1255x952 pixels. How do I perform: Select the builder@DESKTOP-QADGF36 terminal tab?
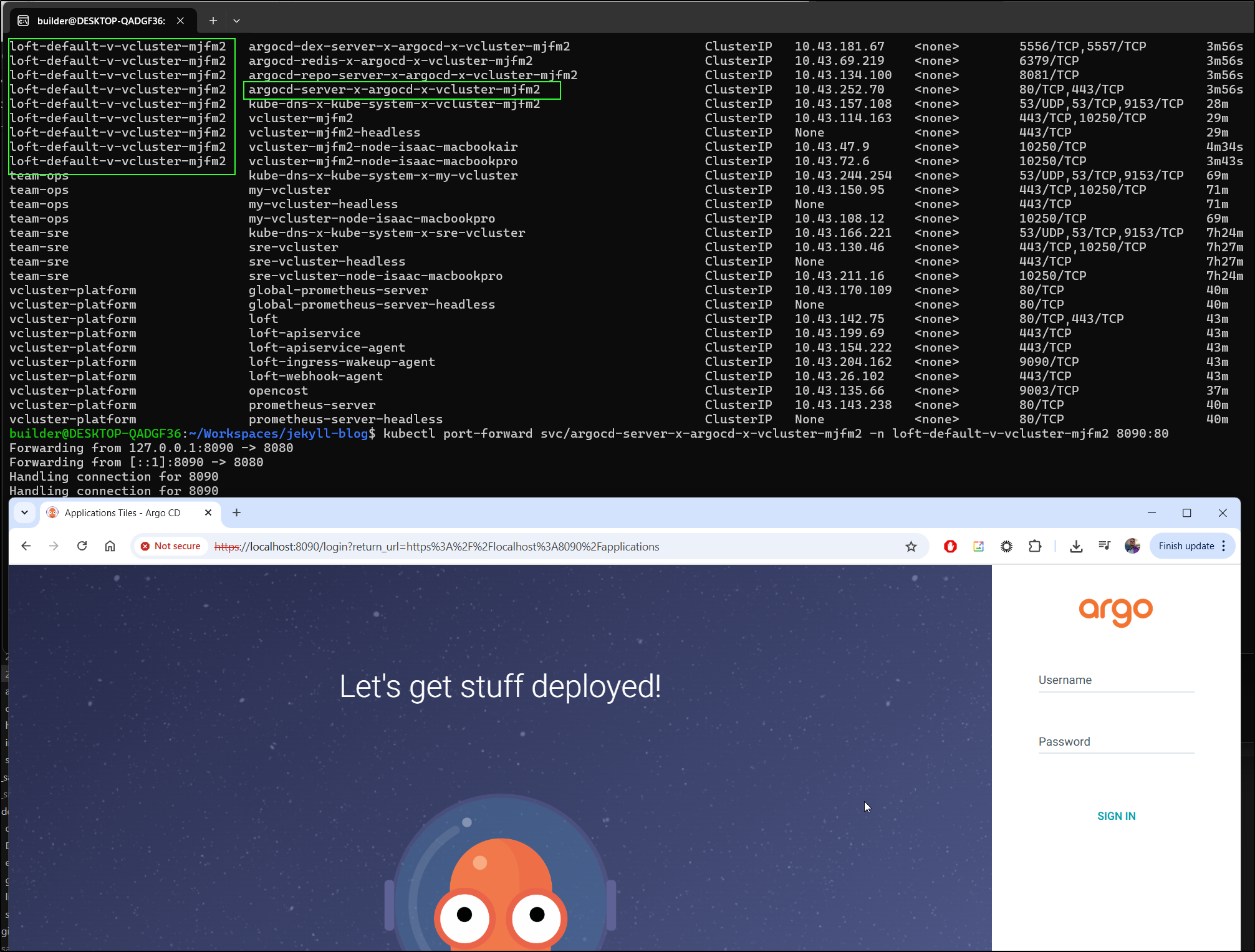[100, 21]
